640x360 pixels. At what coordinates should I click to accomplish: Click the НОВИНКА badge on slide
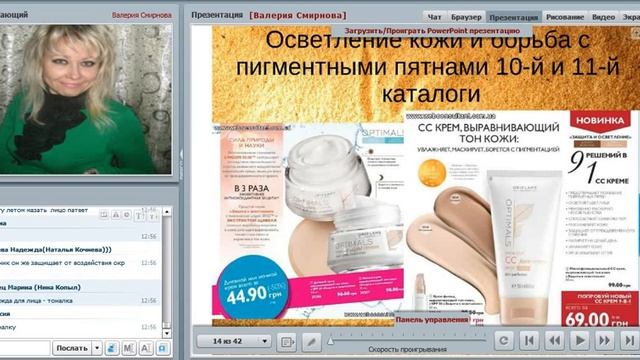click(x=600, y=120)
